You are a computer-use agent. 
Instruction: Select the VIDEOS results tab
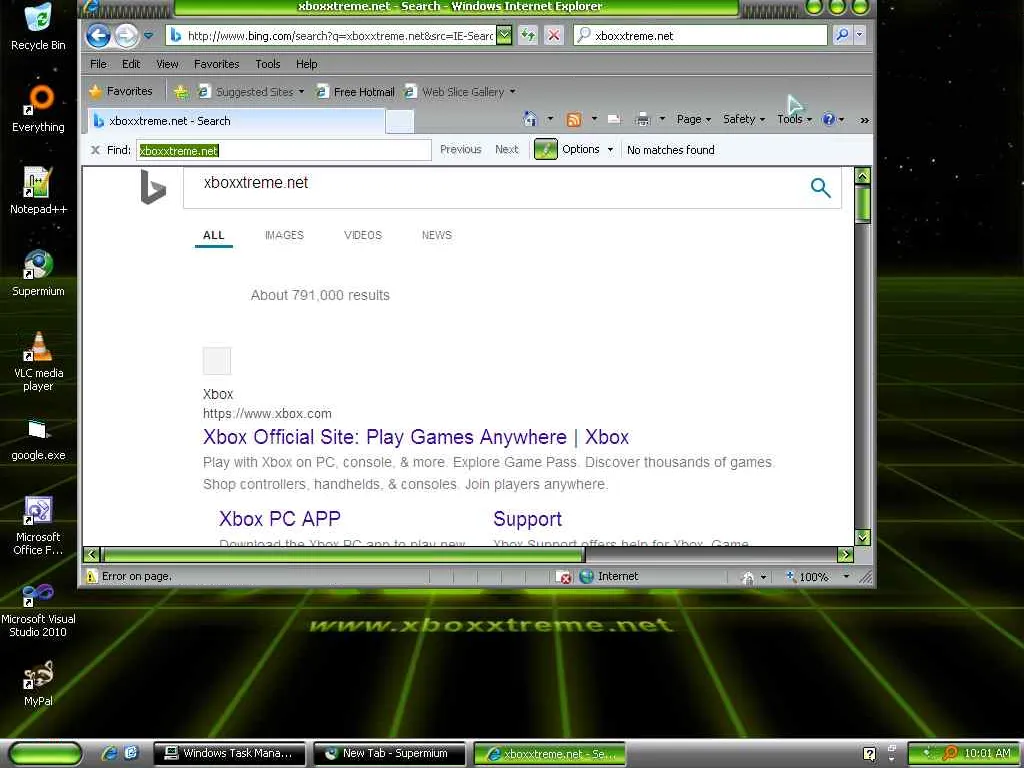coord(362,235)
